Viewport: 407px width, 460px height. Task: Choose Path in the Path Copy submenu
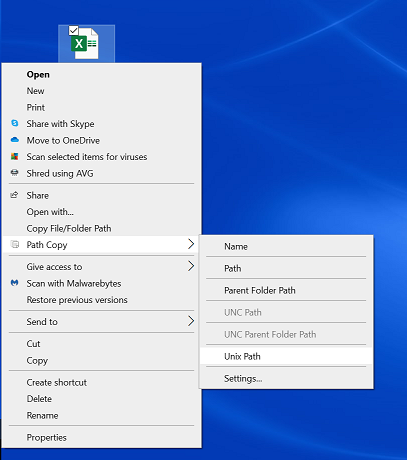(286, 268)
